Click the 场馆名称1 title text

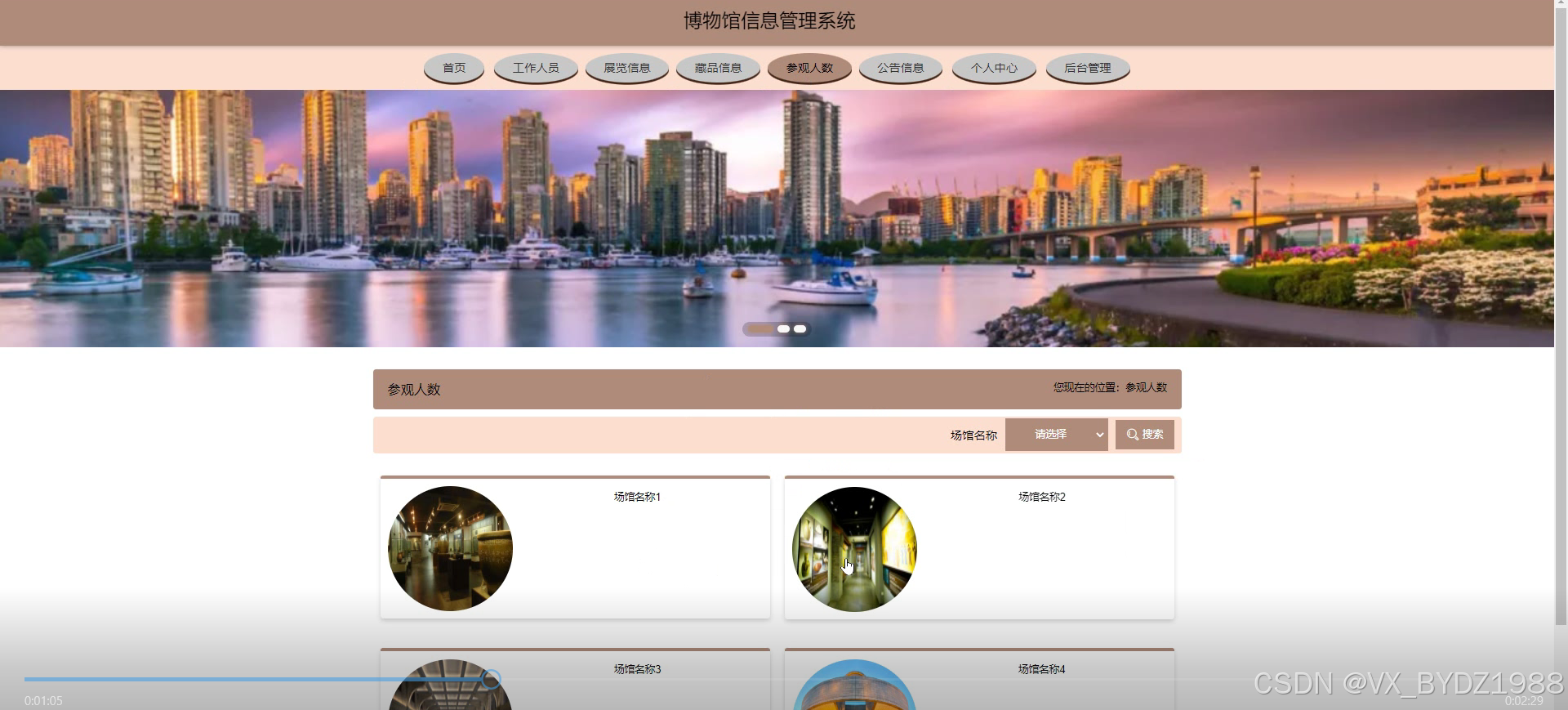coord(637,497)
